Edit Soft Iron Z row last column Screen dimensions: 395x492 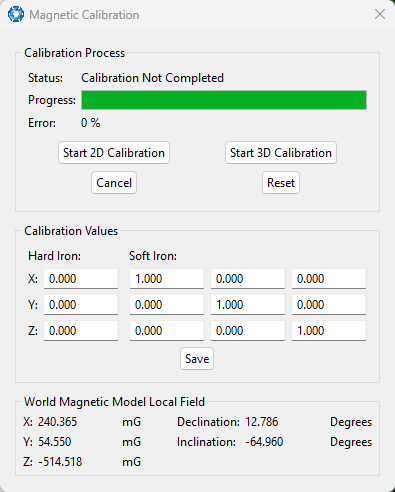[329, 331]
